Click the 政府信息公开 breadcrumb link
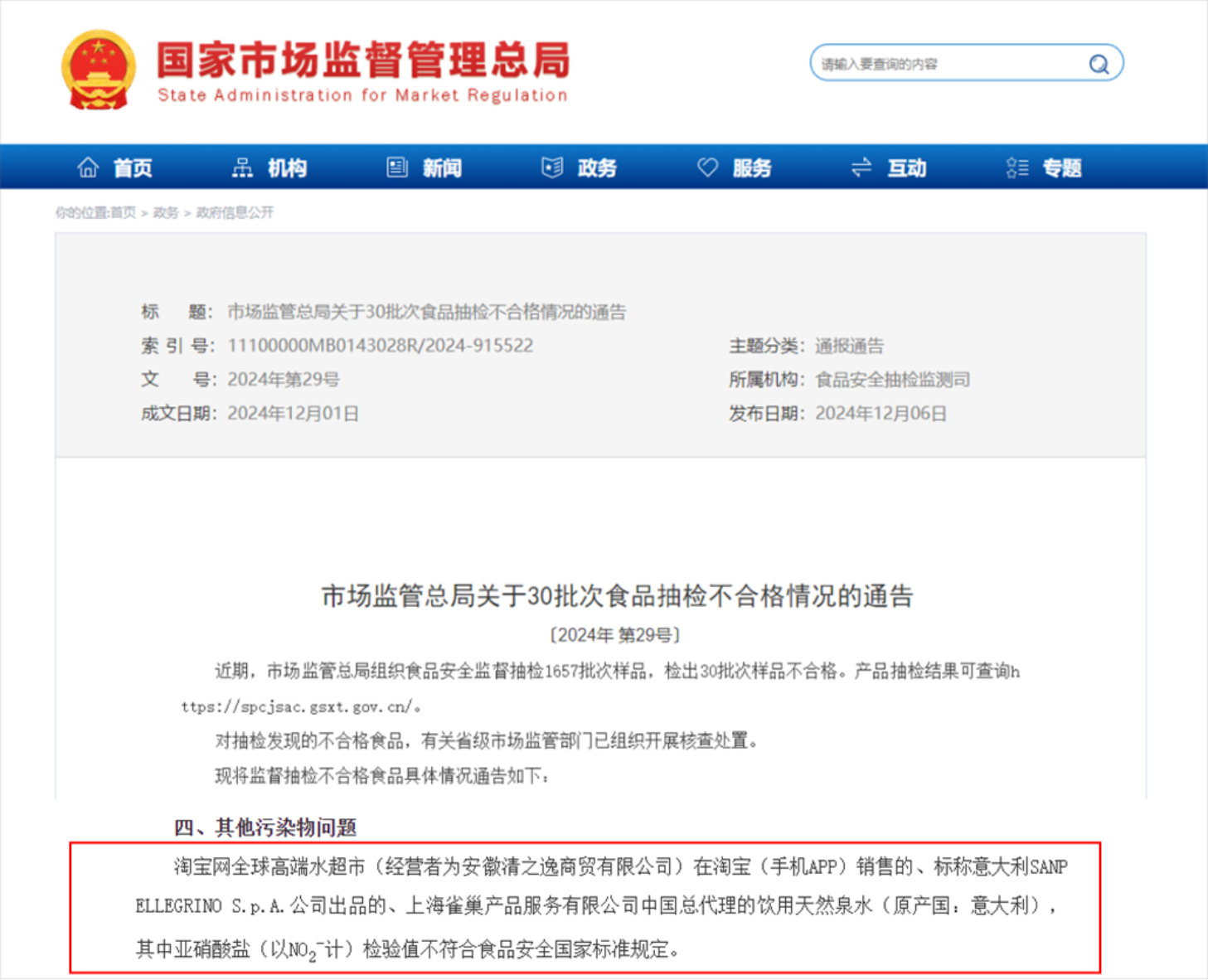 coord(235,213)
